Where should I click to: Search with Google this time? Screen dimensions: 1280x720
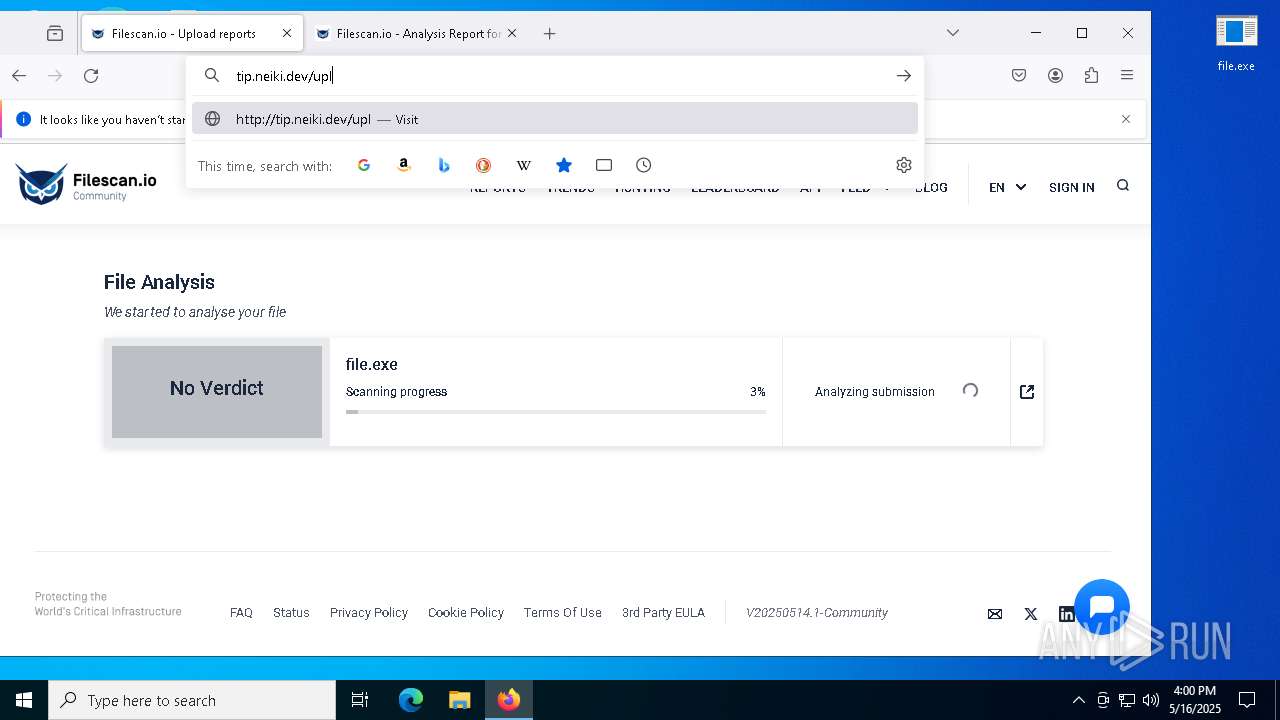[x=364, y=165]
